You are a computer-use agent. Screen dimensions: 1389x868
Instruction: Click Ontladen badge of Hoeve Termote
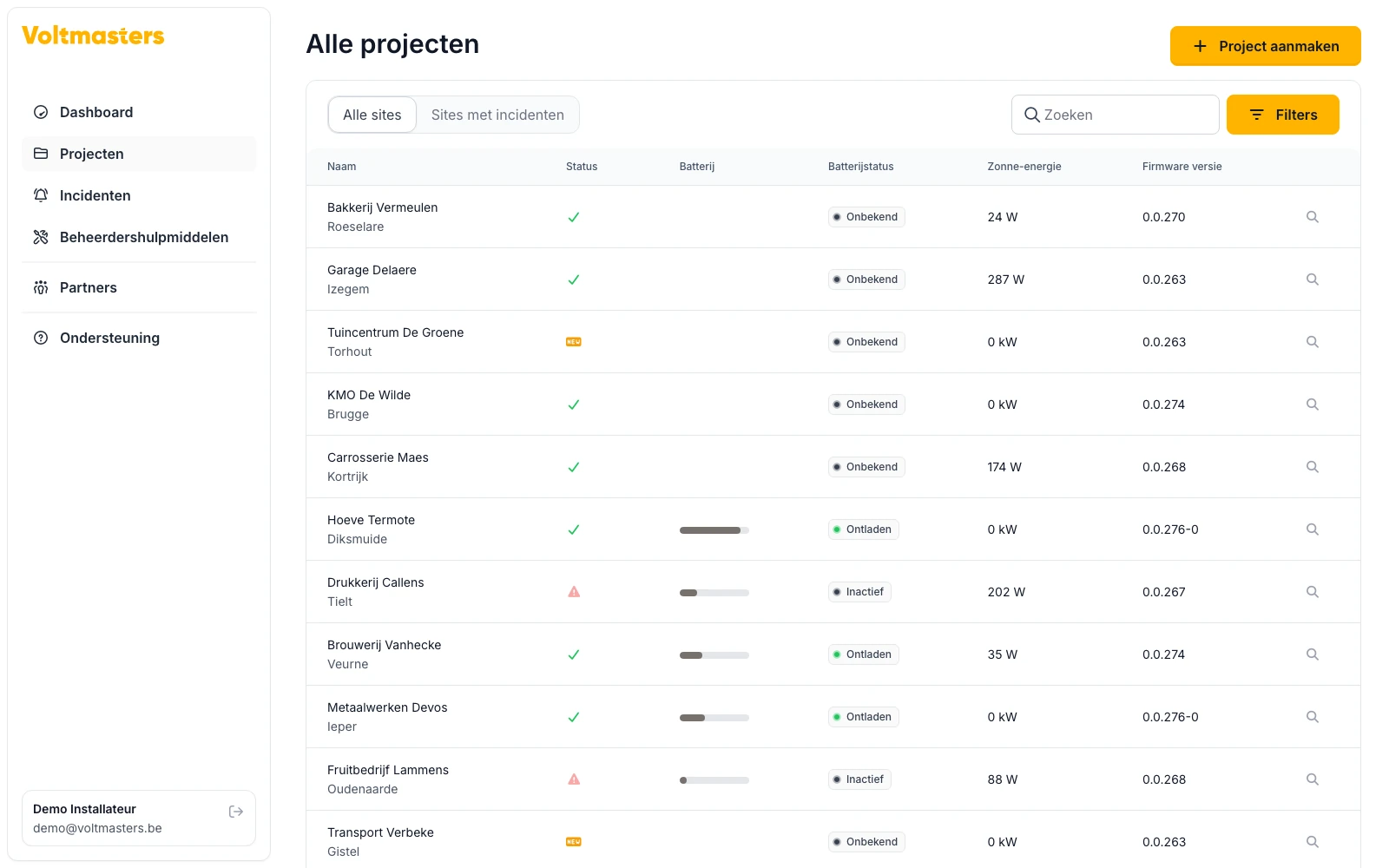click(x=864, y=529)
